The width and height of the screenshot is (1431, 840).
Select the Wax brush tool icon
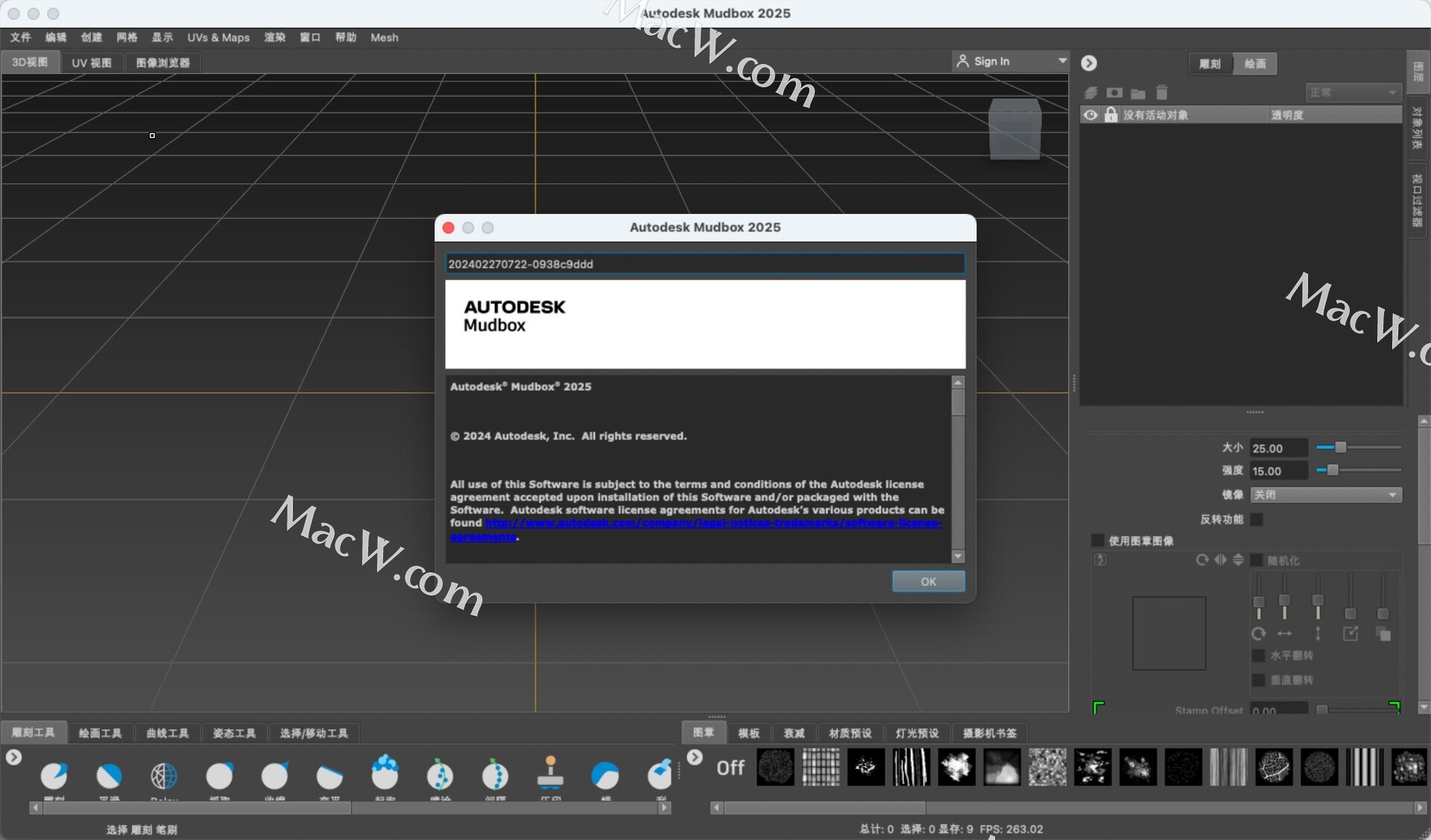[x=605, y=776]
